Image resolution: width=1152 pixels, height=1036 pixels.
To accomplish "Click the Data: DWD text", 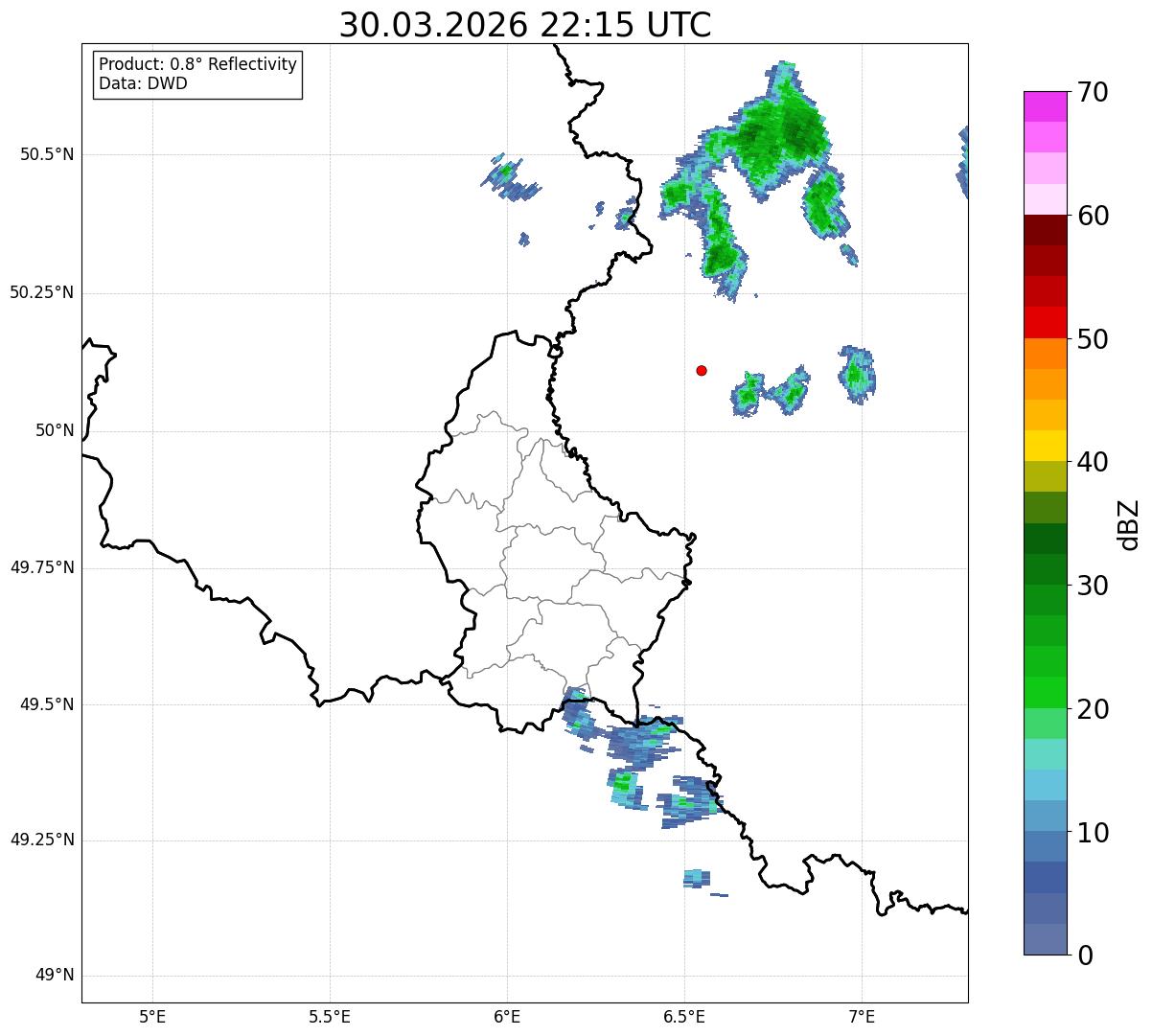I will 143,83.
